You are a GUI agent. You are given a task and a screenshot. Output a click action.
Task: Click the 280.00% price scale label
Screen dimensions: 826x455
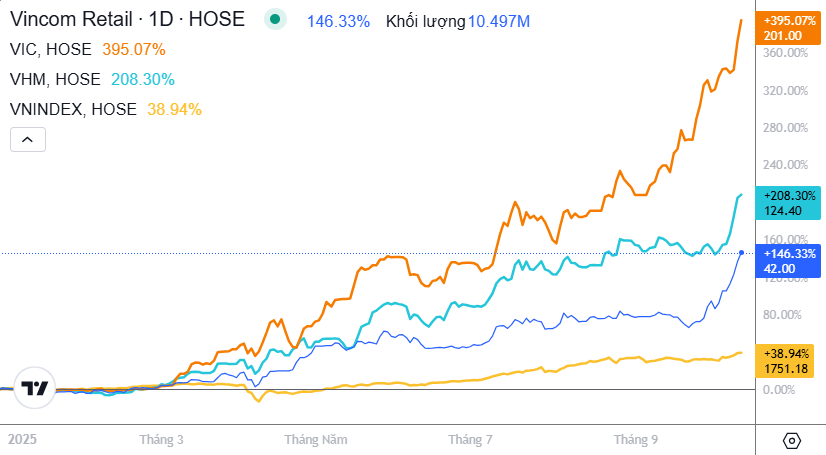785,128
